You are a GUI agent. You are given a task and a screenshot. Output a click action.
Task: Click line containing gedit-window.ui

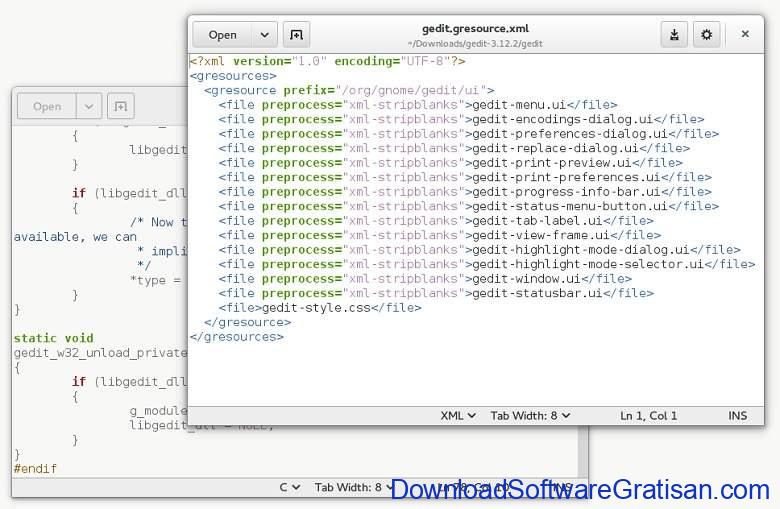click(x=425, y=278)
